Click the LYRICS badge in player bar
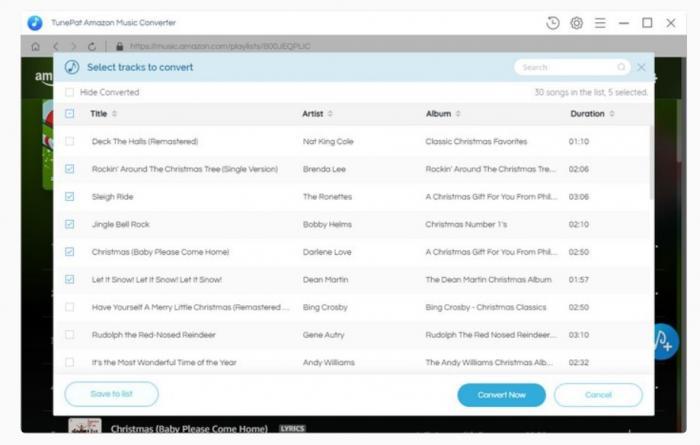This screenshot has height=445, width=700. tap(292, 428)
